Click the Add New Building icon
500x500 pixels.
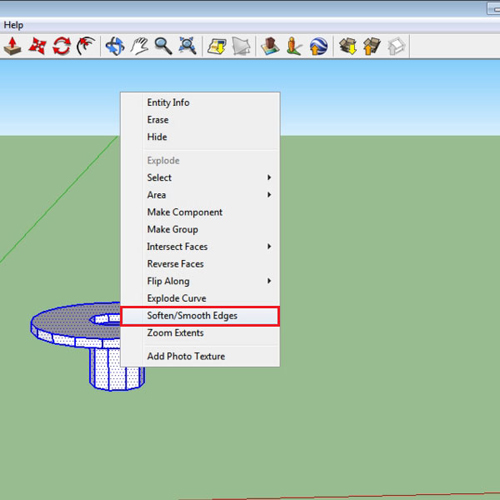point(270,46)
